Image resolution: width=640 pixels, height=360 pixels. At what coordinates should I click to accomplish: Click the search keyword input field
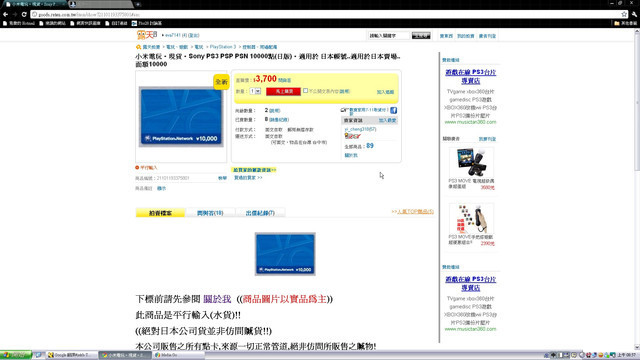click(x=389, y=36)
